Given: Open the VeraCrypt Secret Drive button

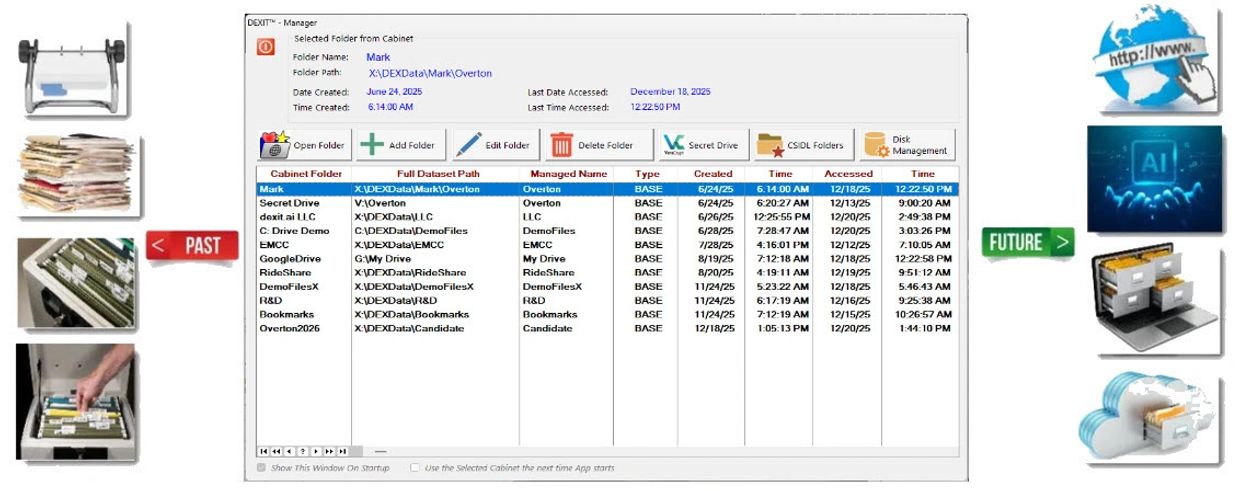Looking at the screenshot, I should pos(700,145).
